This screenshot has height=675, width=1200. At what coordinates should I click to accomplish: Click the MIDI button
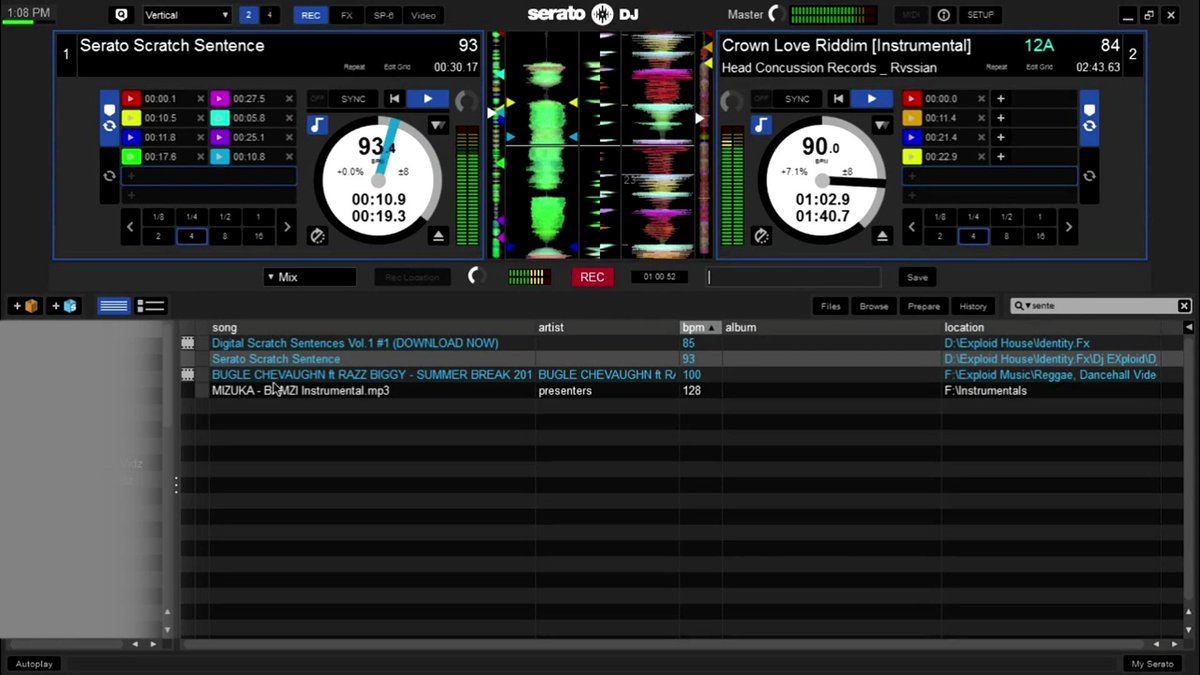910,15
